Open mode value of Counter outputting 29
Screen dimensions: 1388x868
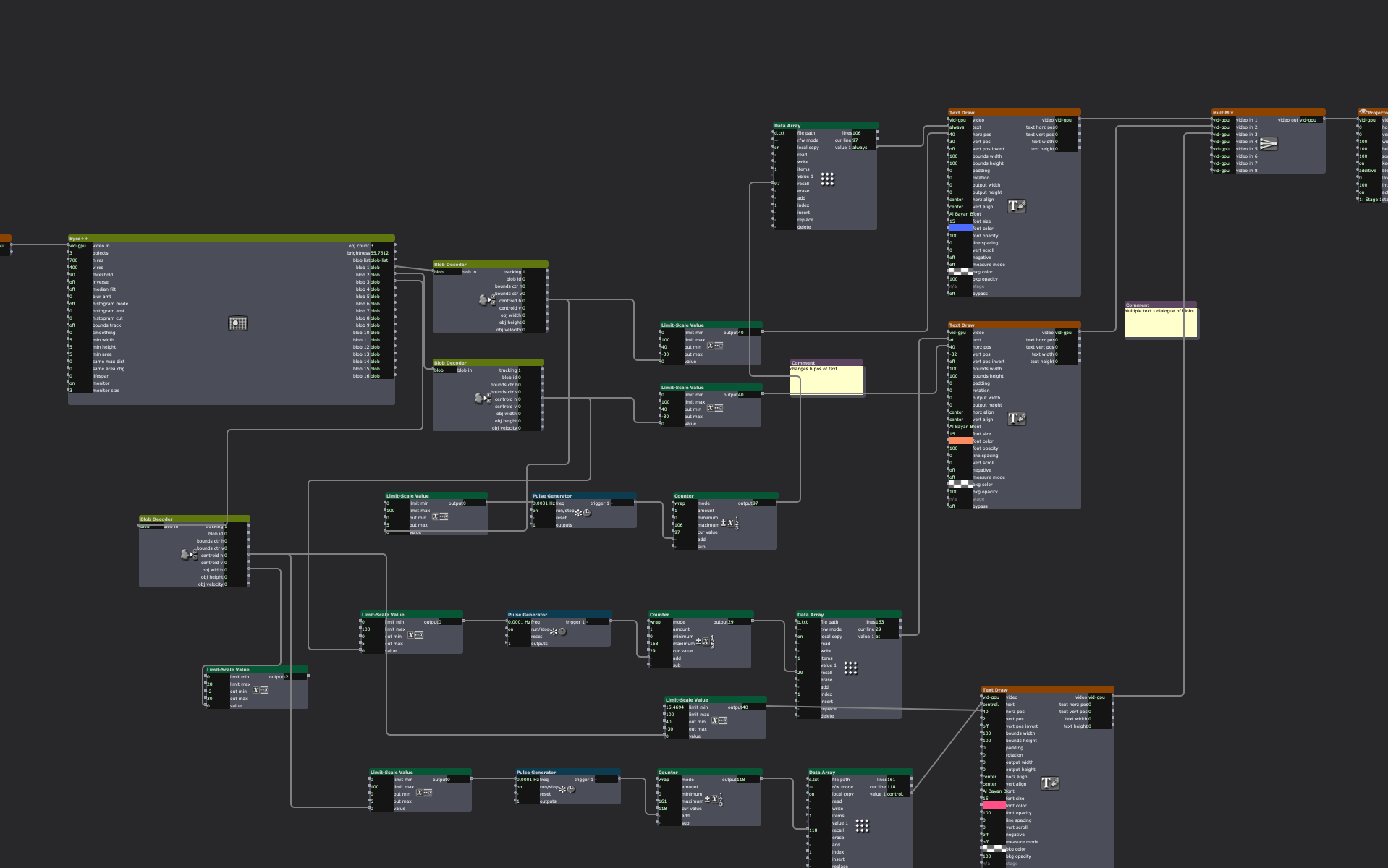pos(661,622)
